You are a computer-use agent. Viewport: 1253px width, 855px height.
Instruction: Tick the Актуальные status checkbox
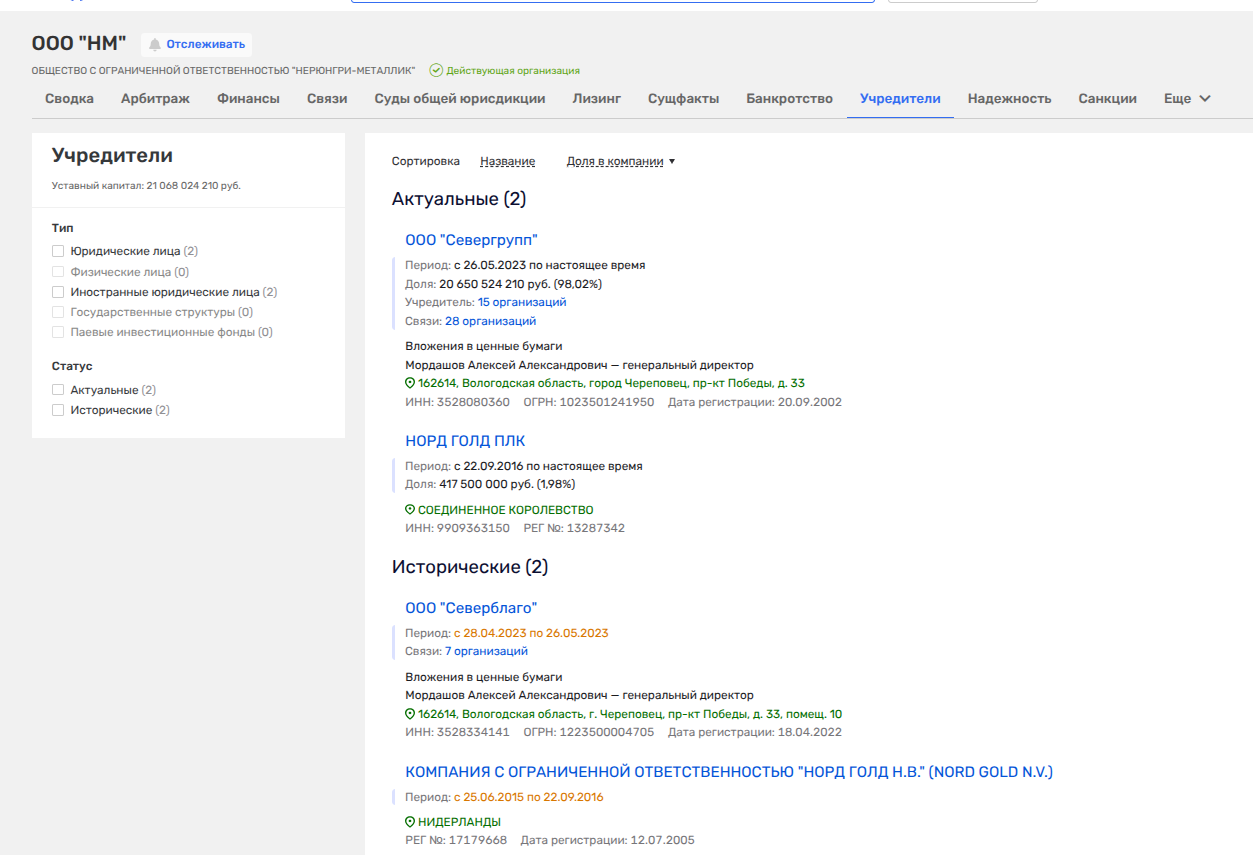click(x=58, y=390)
